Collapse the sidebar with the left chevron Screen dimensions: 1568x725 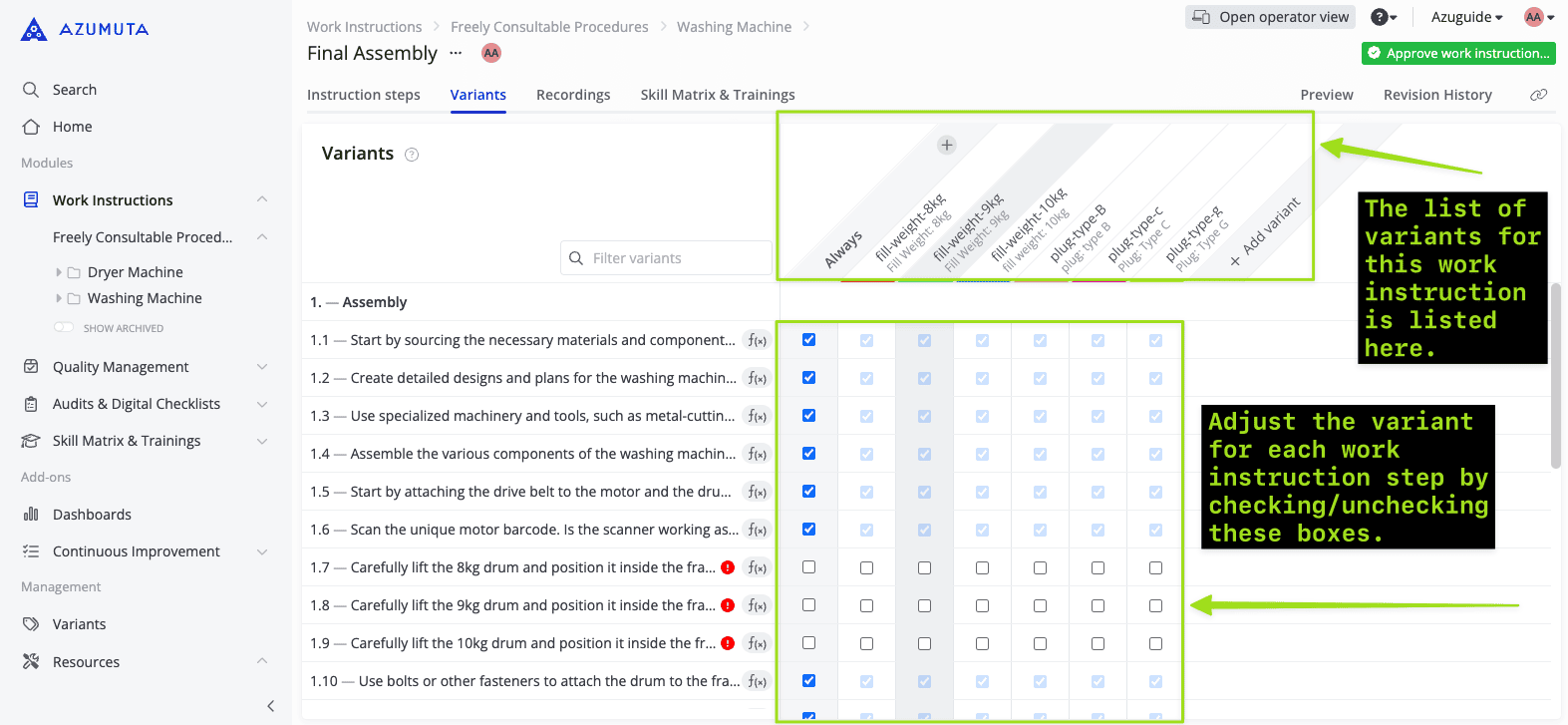pyautogui.click(x=270, y=706)
